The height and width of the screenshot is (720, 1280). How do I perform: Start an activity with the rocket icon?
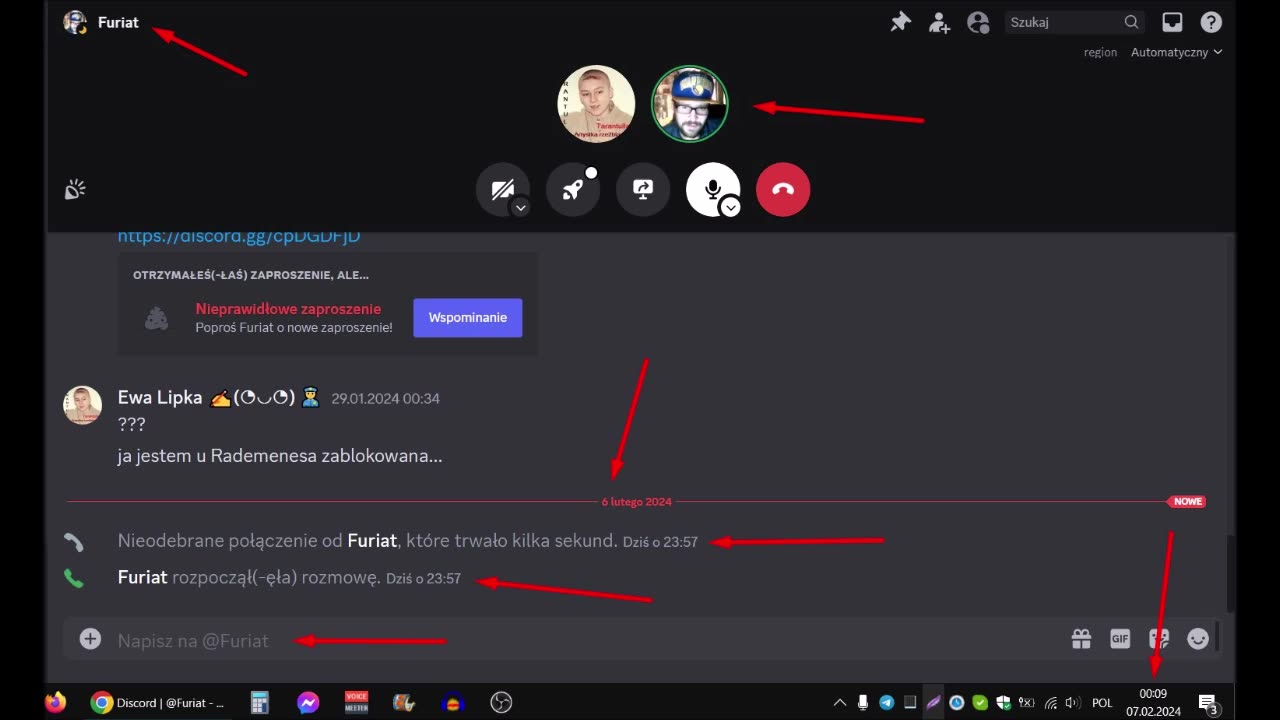tap(573, 189)
